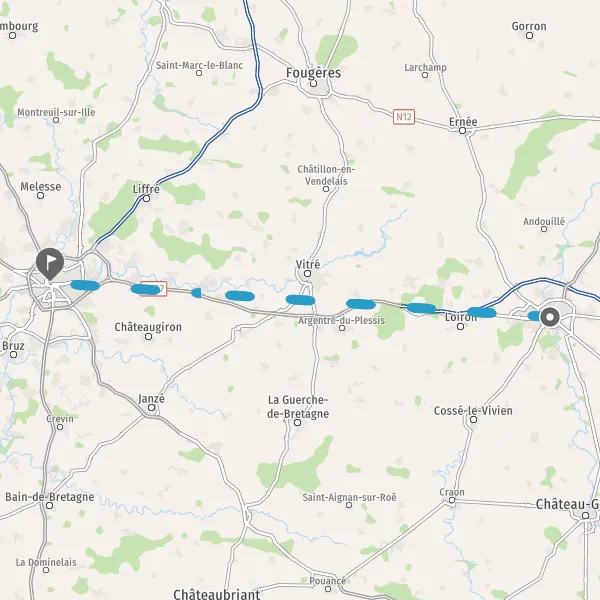600x600 pixels.
Task: Click the Loiron town marker
Action: [x=461, y=326]
